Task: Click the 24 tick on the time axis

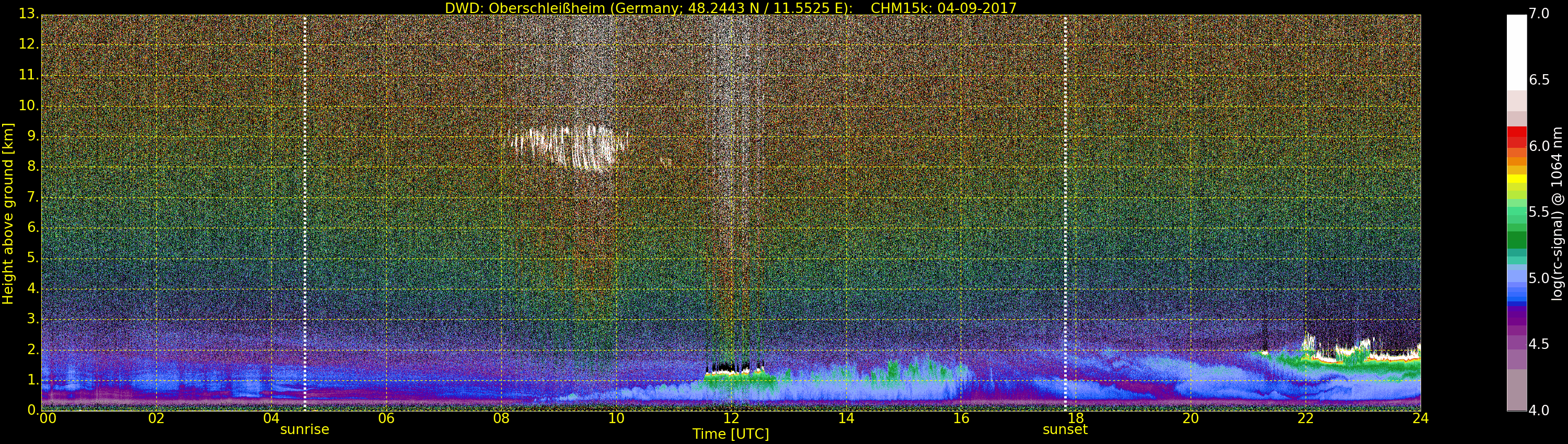Action: pyautogui.click(x=1420, y=418)
